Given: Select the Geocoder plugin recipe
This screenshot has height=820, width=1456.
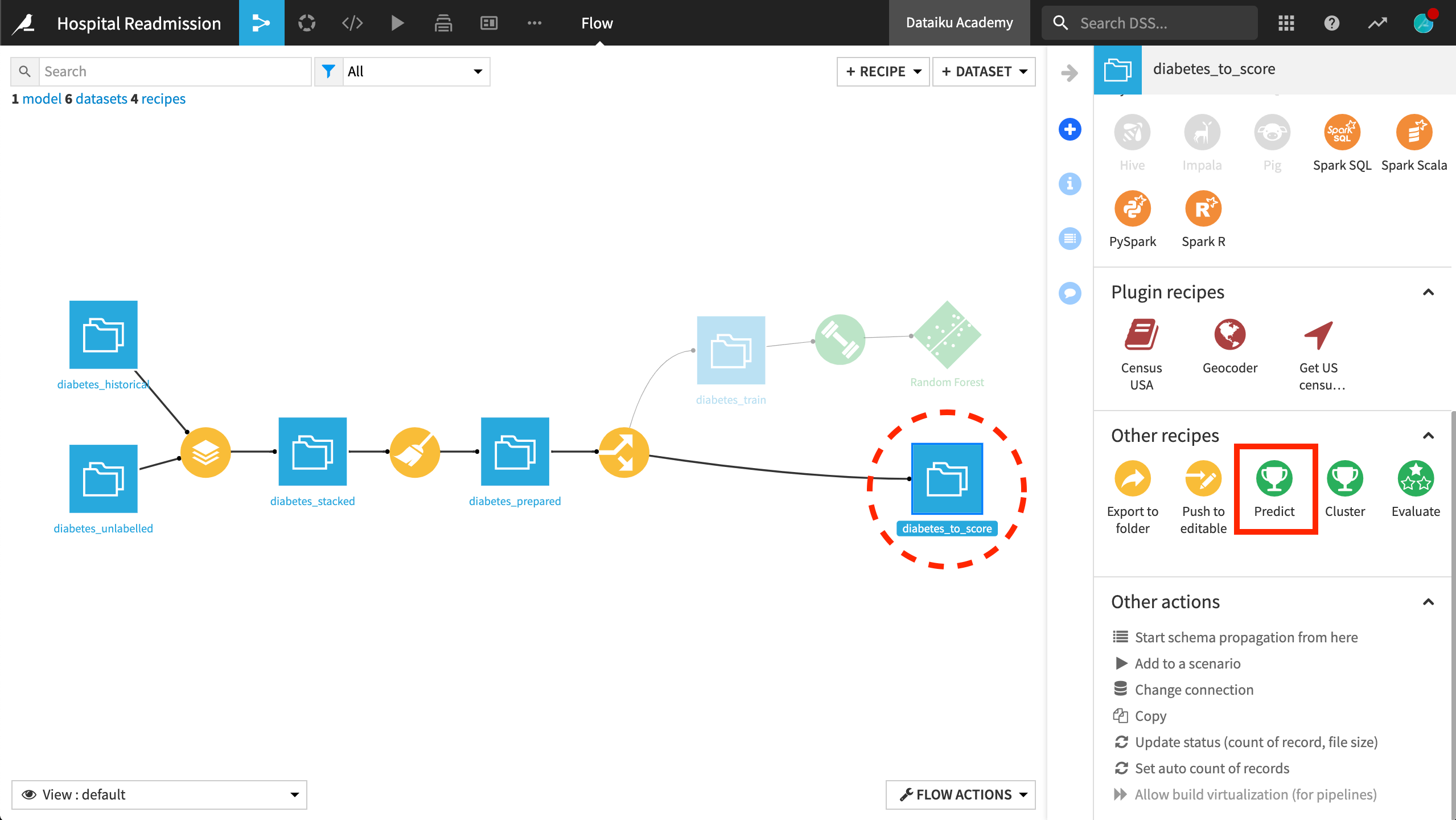Looking at the screenshot, I should (x=1229, y=335).
